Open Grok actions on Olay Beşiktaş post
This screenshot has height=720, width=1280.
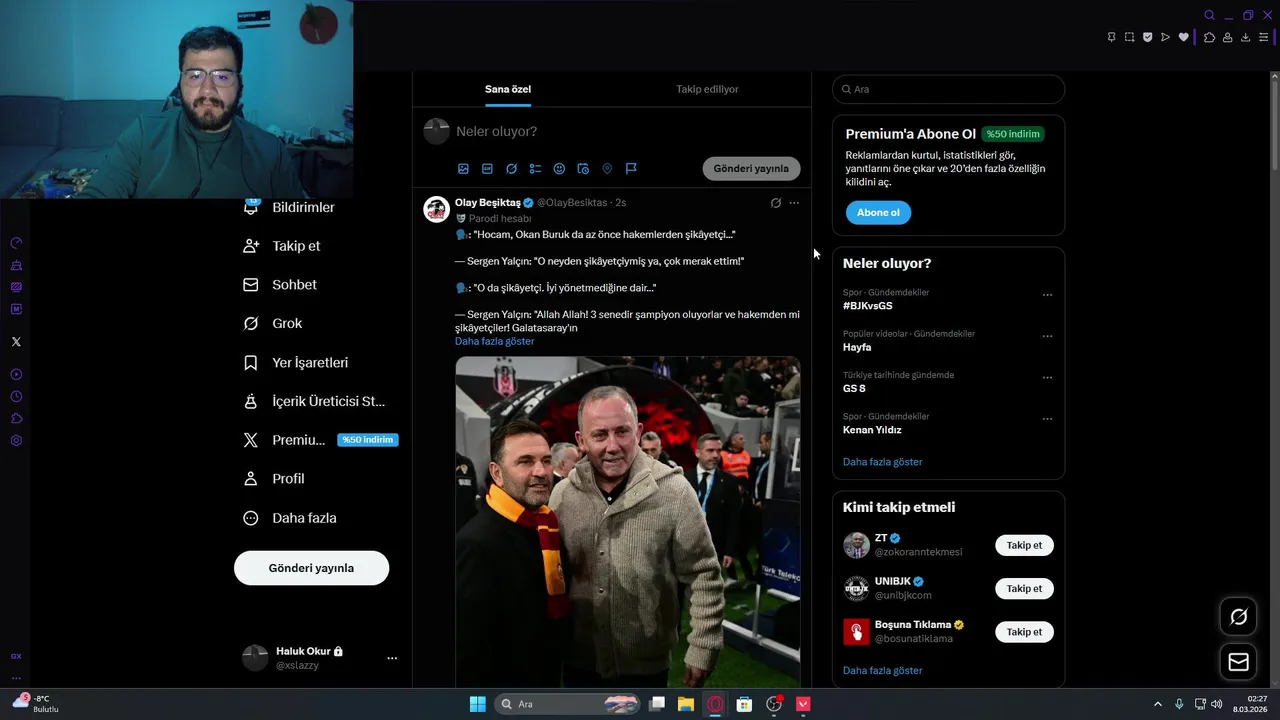(x=775, y=203)
